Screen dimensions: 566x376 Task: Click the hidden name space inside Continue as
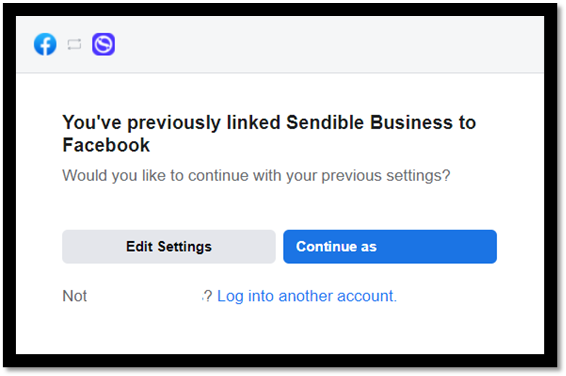tap(433, 246)
